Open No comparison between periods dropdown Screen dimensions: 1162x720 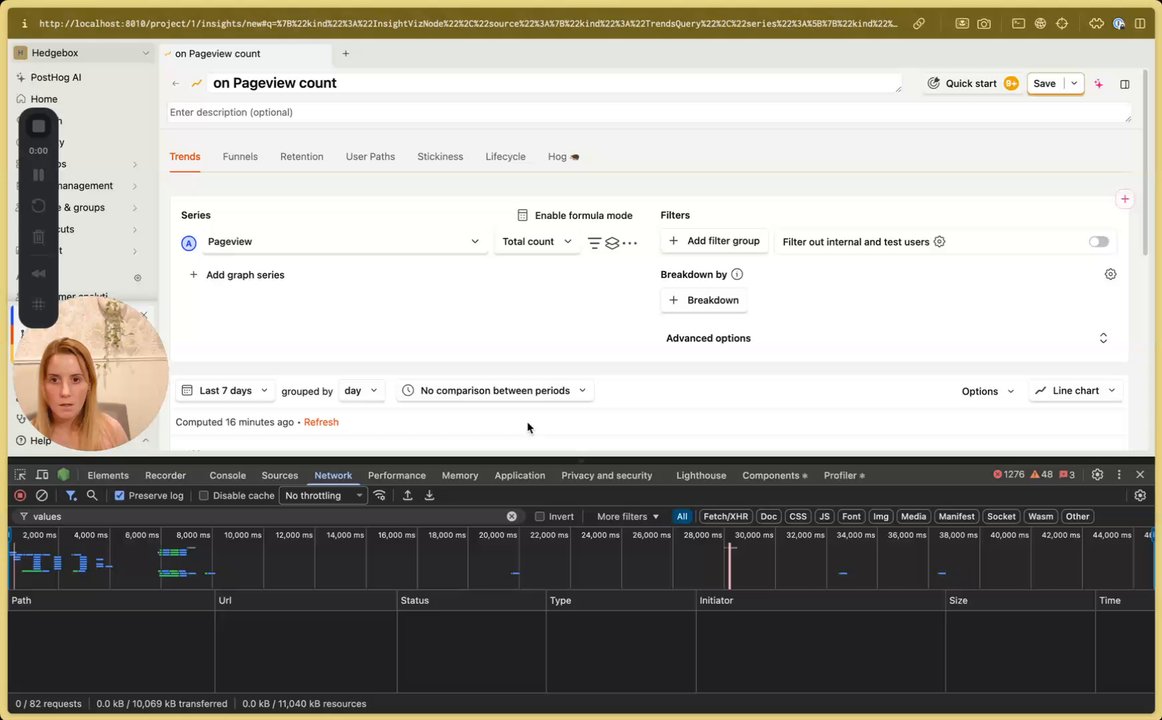(494, 390)
